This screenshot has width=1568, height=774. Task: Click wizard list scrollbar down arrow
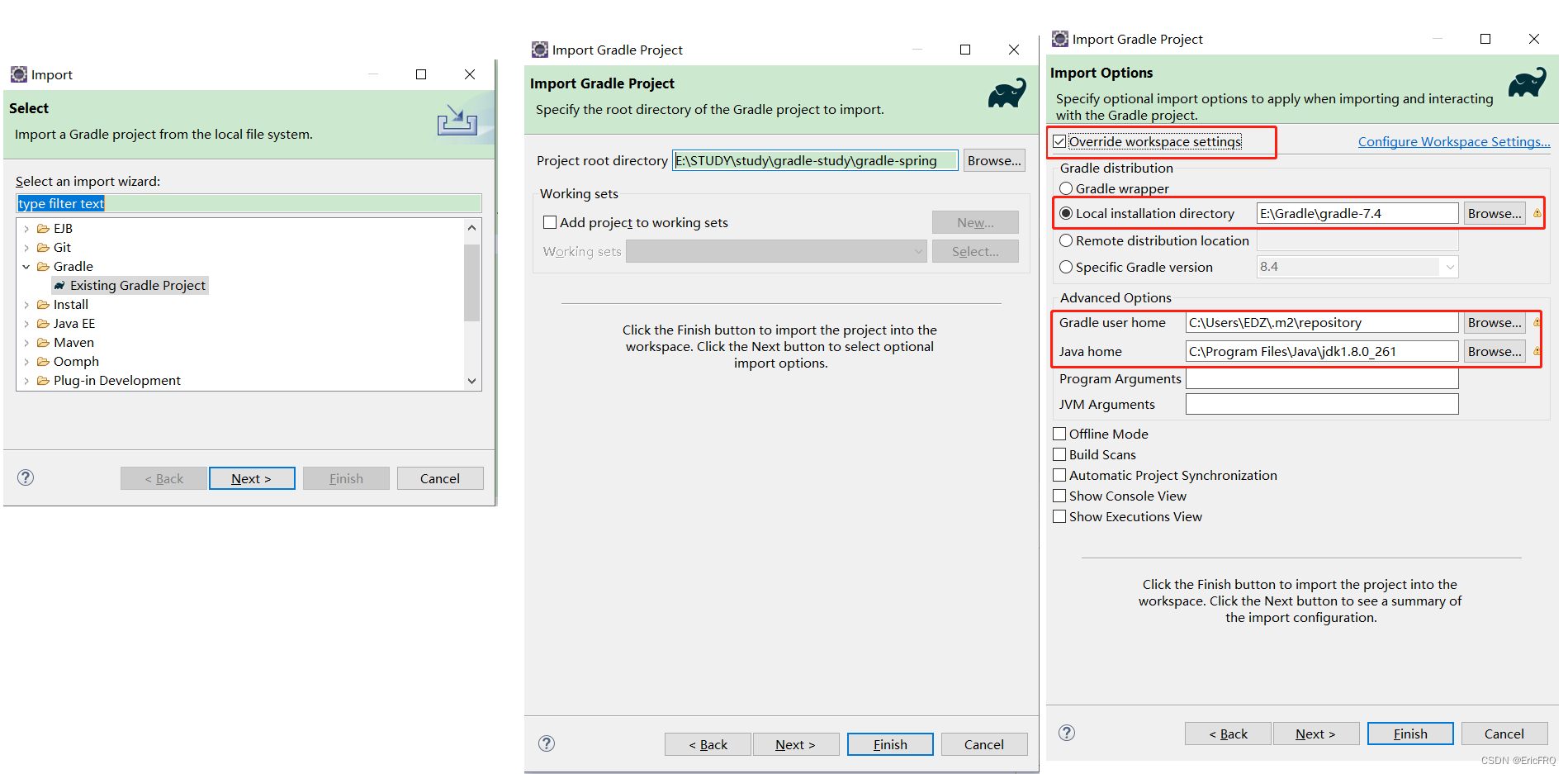click(x=471, y=381)
